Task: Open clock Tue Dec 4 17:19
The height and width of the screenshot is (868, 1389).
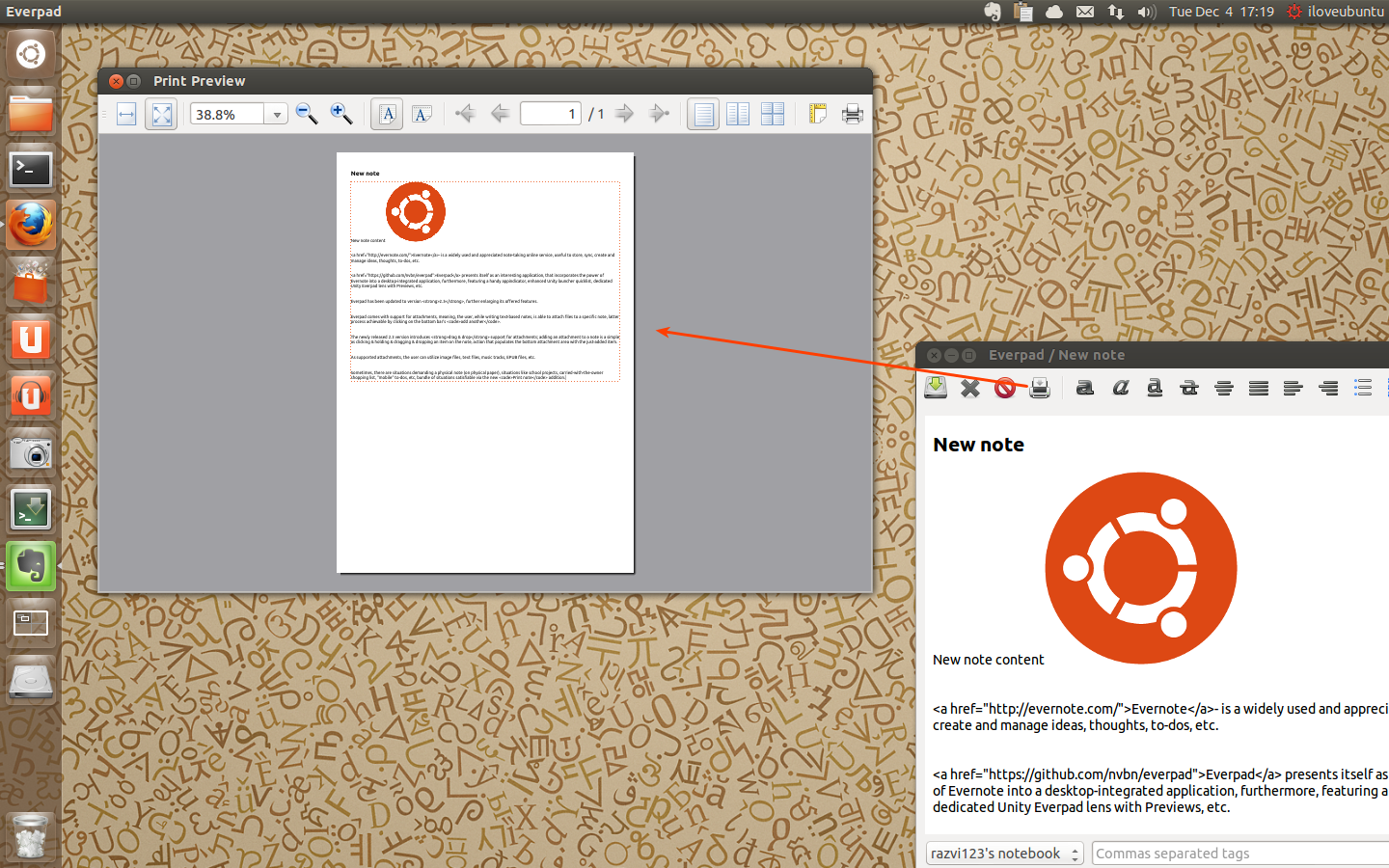Action: [1221, 12]
